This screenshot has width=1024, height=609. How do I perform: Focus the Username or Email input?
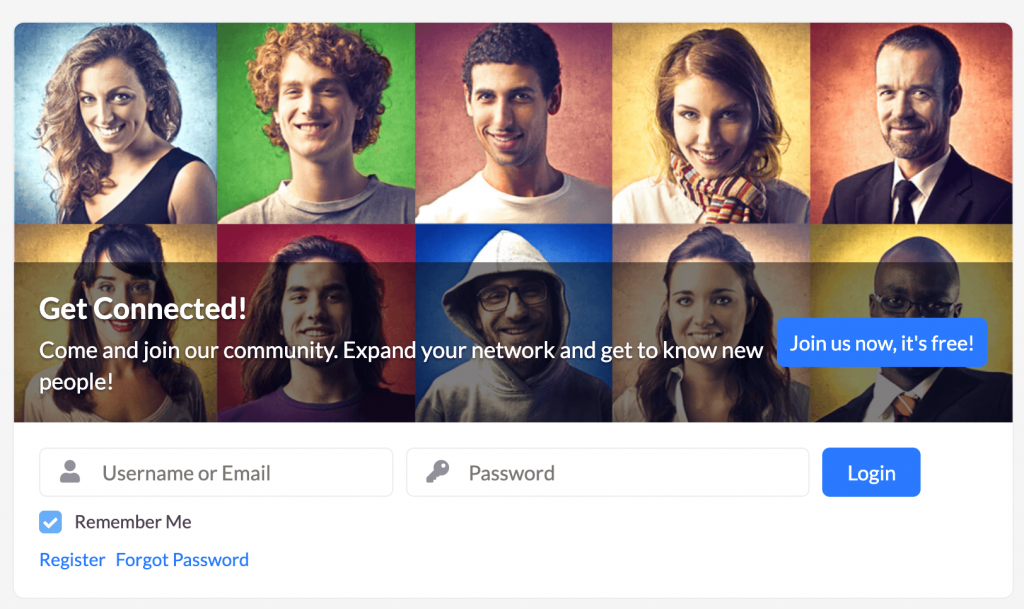(x=216, y=472)
